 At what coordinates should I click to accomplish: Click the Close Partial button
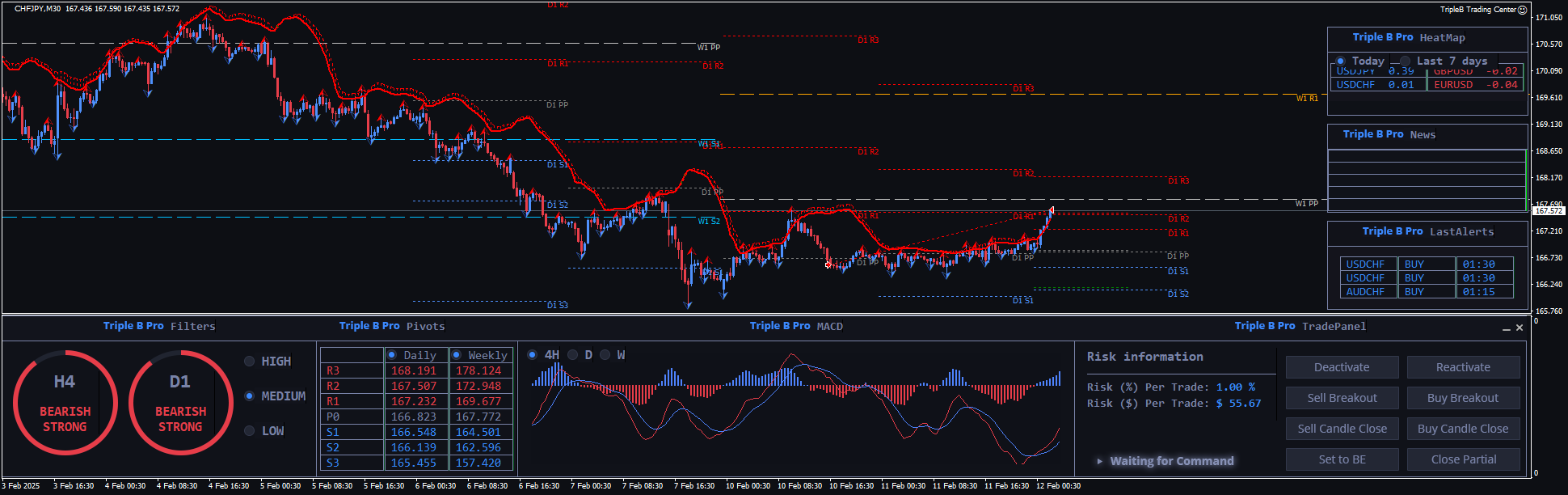coord(1463,459)
